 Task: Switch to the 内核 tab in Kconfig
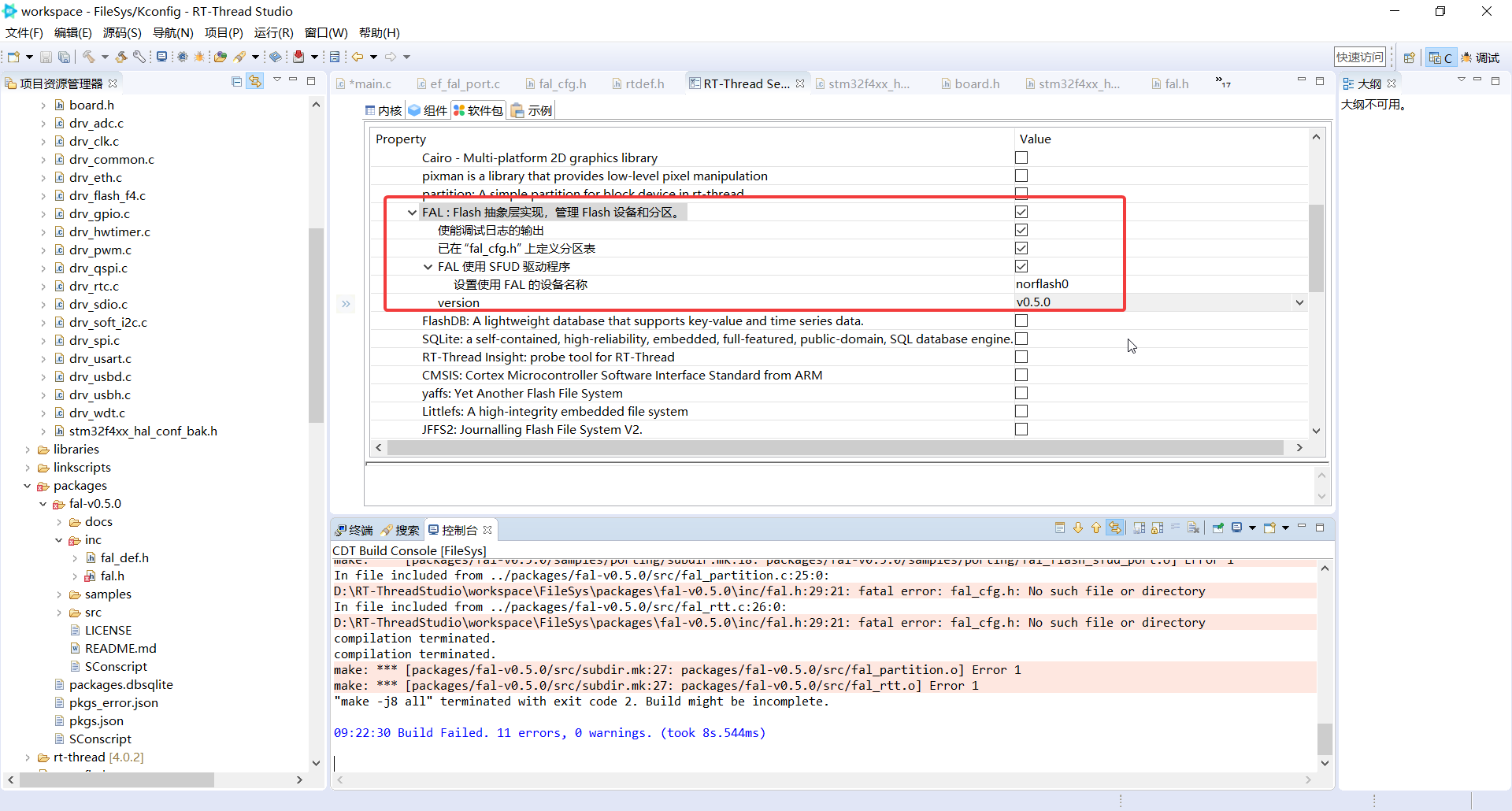click(x=382, y=110)
